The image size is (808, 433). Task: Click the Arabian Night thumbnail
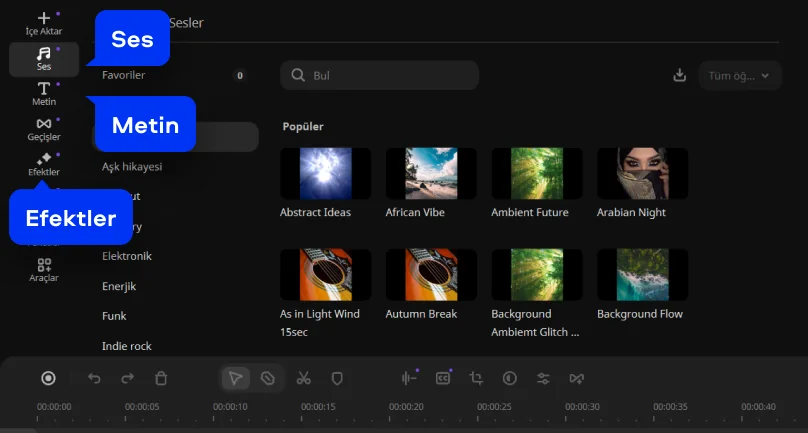coord(643,174)
